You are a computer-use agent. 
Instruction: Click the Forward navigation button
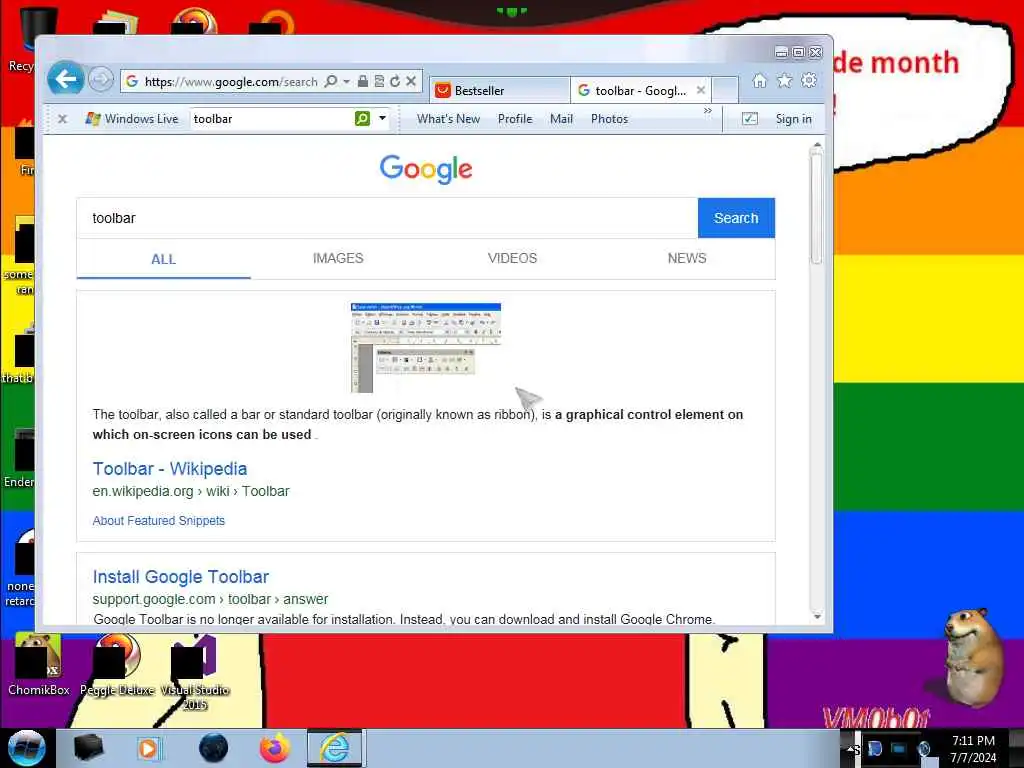click(x=101, y=80)
